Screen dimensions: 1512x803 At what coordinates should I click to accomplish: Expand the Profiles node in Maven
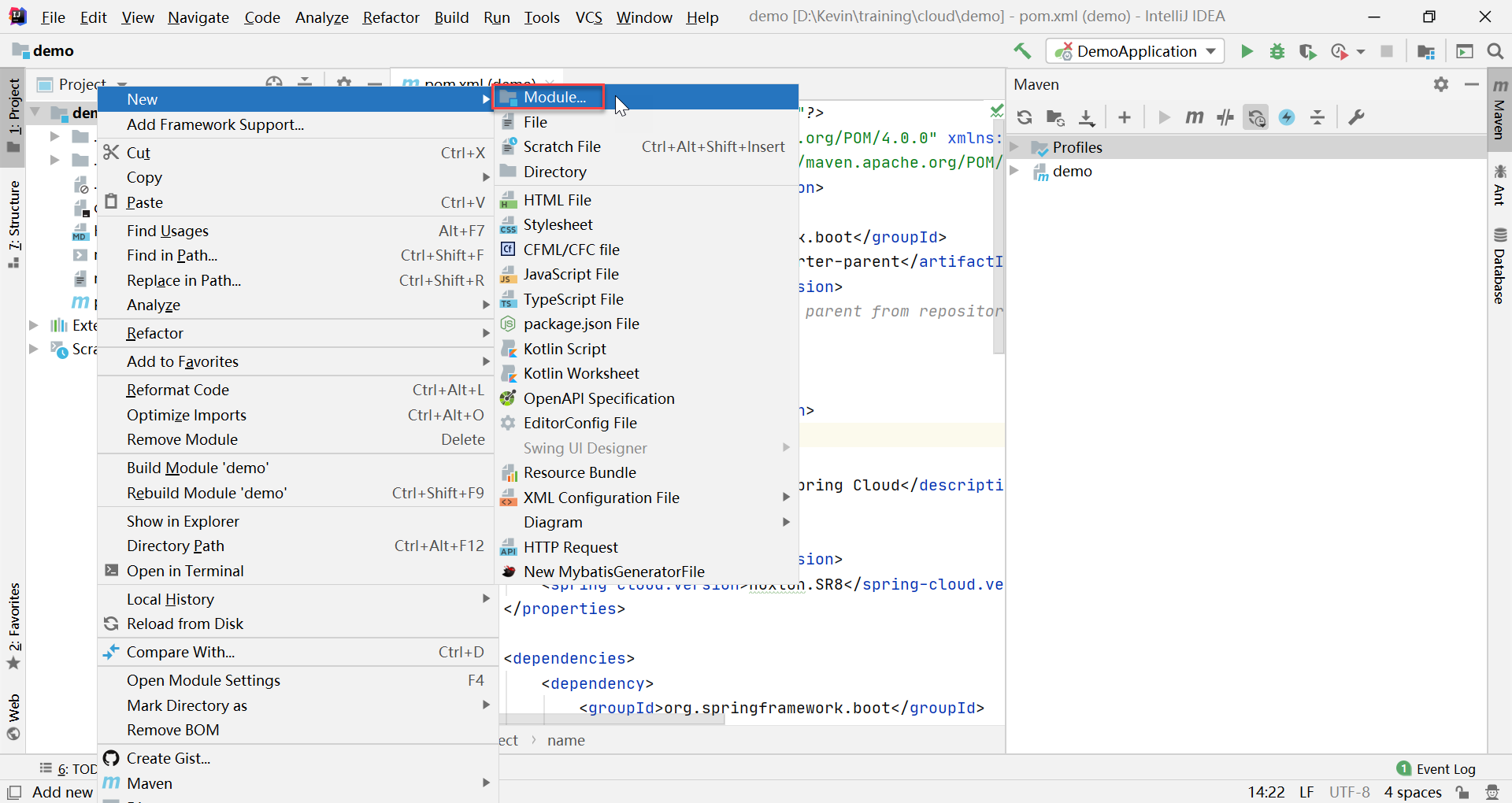coord(1015,147)
